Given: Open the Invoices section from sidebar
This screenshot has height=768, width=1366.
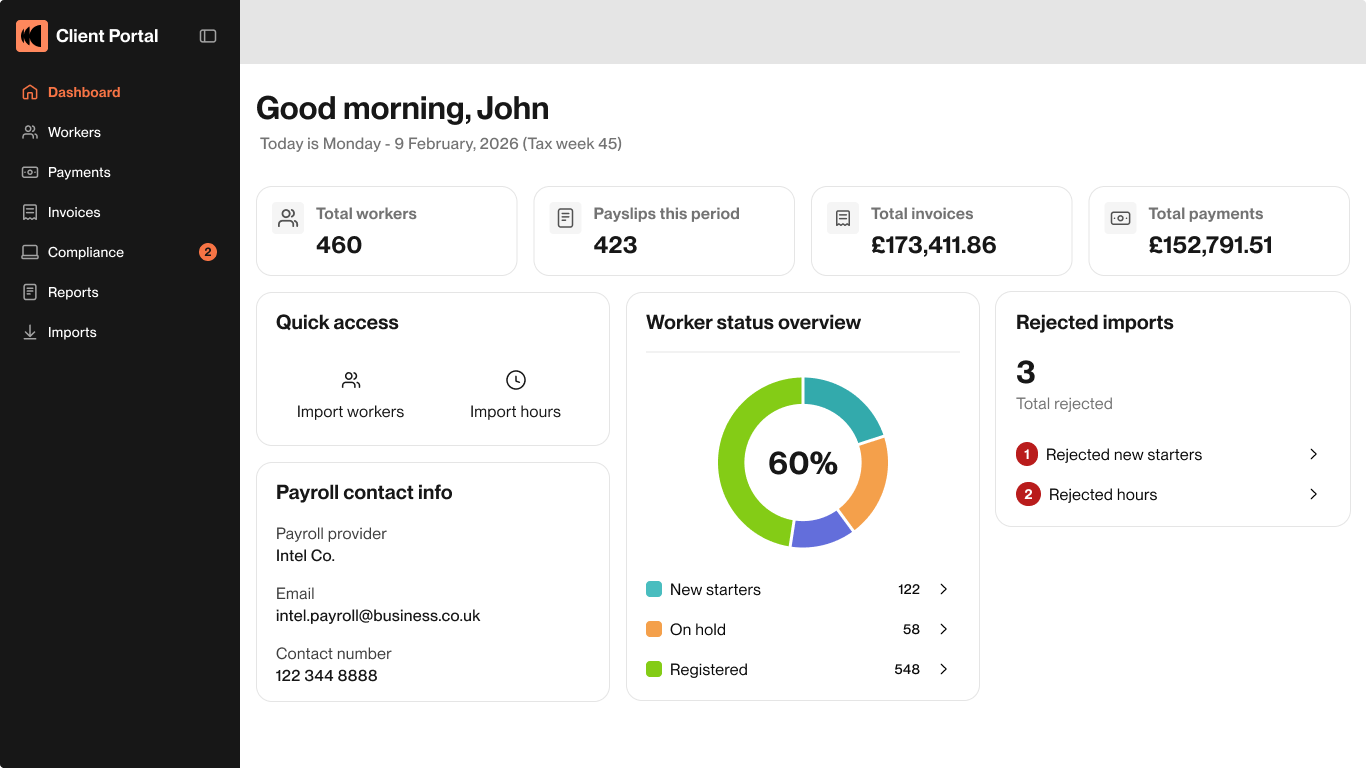Looking at the screenshot, I should (x=29, y=212).
